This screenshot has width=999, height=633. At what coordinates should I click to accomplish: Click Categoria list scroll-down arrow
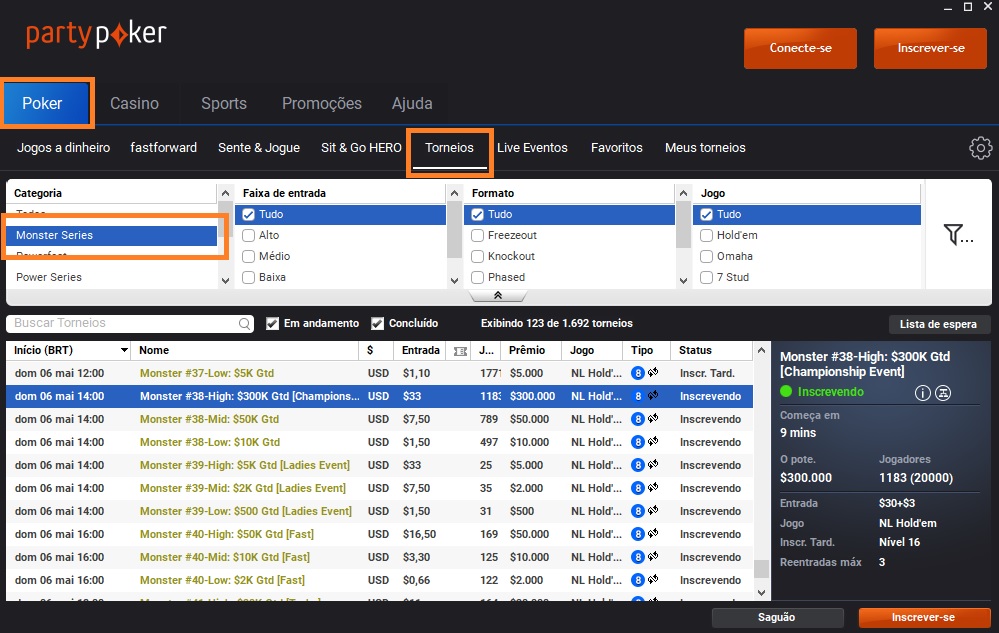point(225,280)
